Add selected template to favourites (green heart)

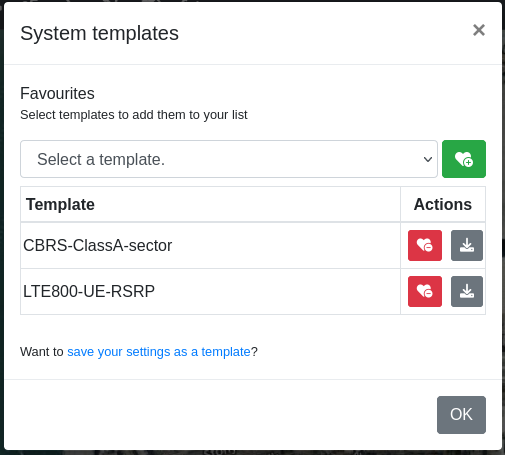[464, 159]
